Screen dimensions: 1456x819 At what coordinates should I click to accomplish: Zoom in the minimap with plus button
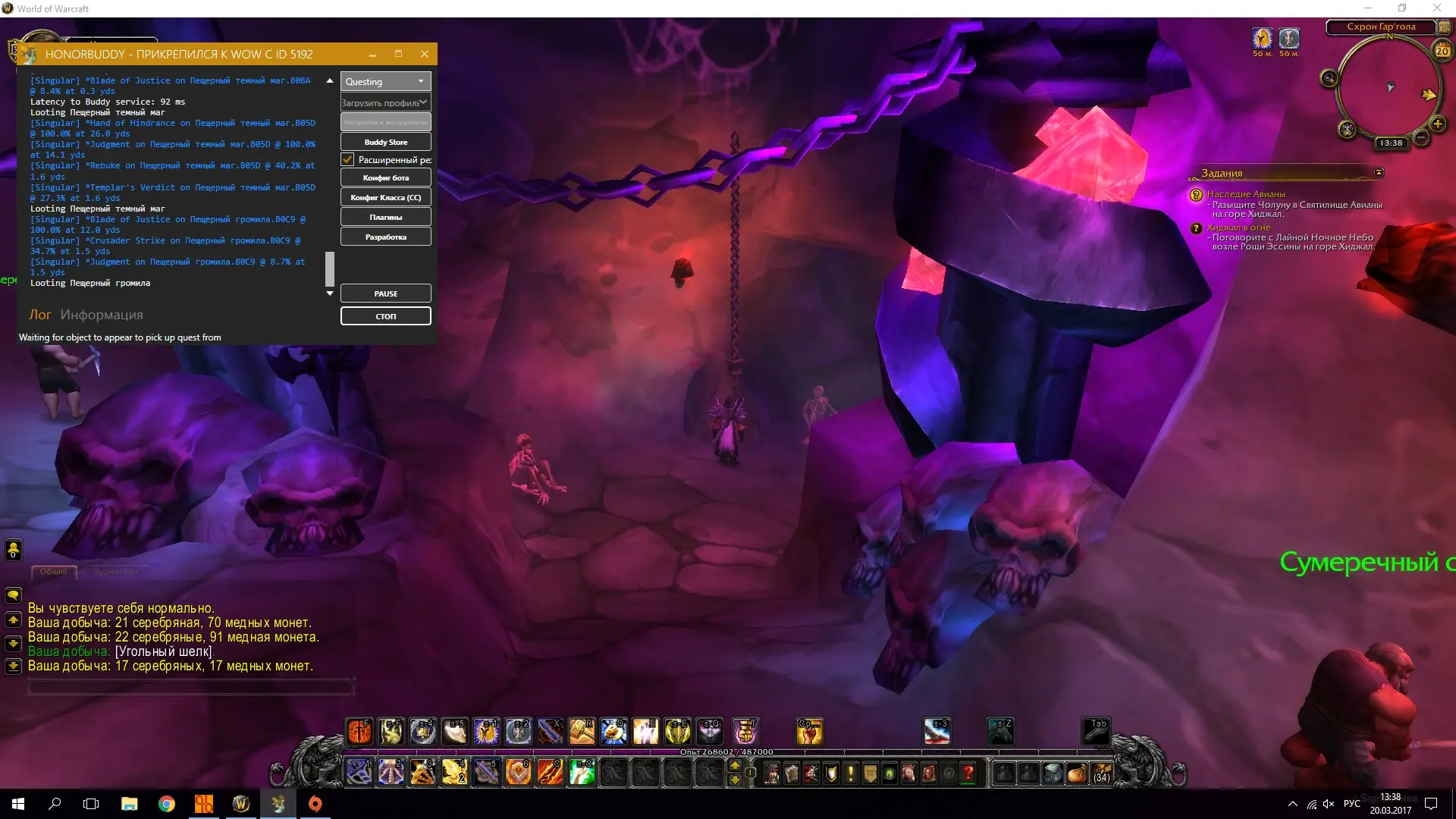(1437, 124)
